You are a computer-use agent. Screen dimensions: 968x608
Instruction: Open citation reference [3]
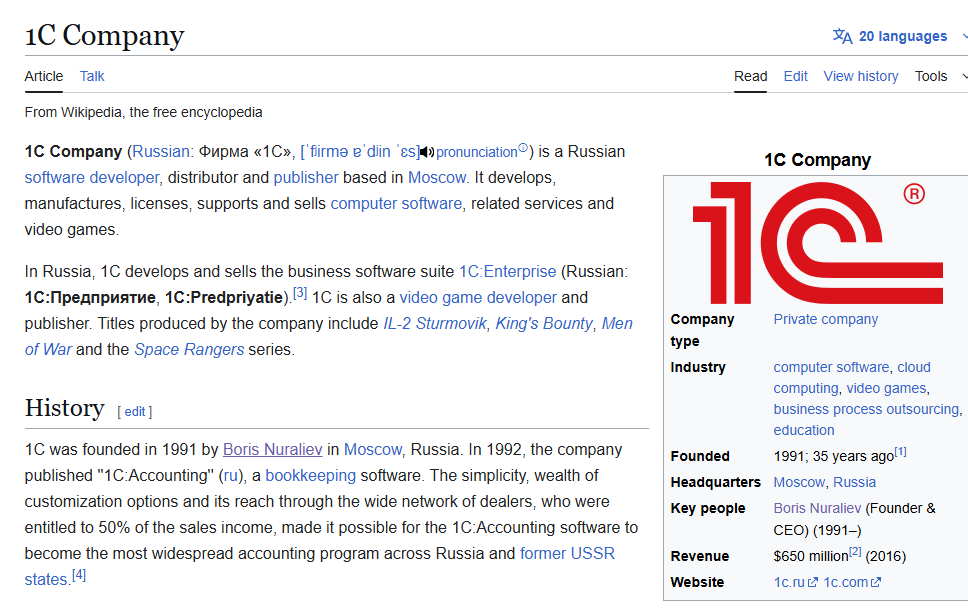click(299, 293)
